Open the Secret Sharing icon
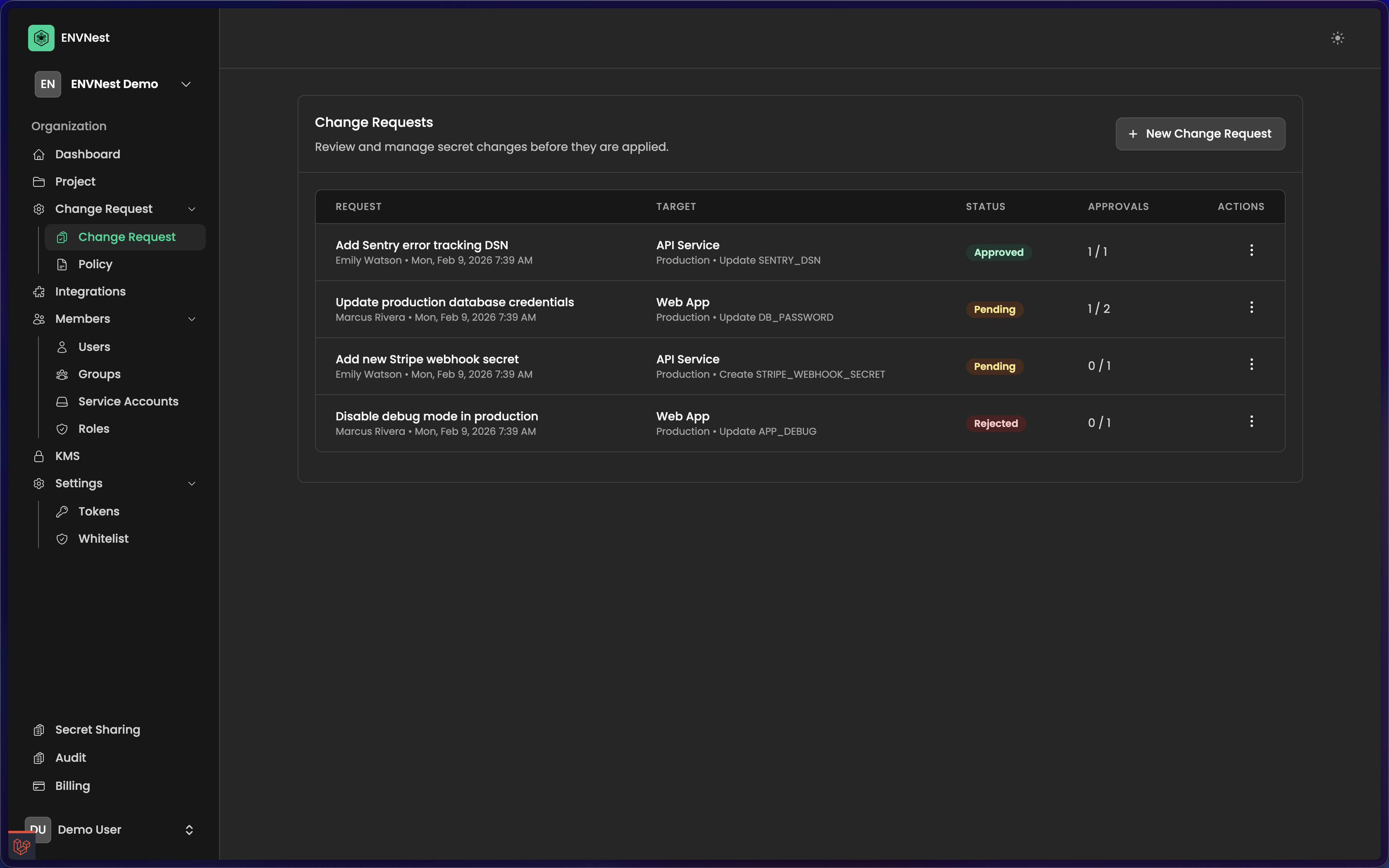The width and height of the screenshot is (1389, 868). point(39,730)
